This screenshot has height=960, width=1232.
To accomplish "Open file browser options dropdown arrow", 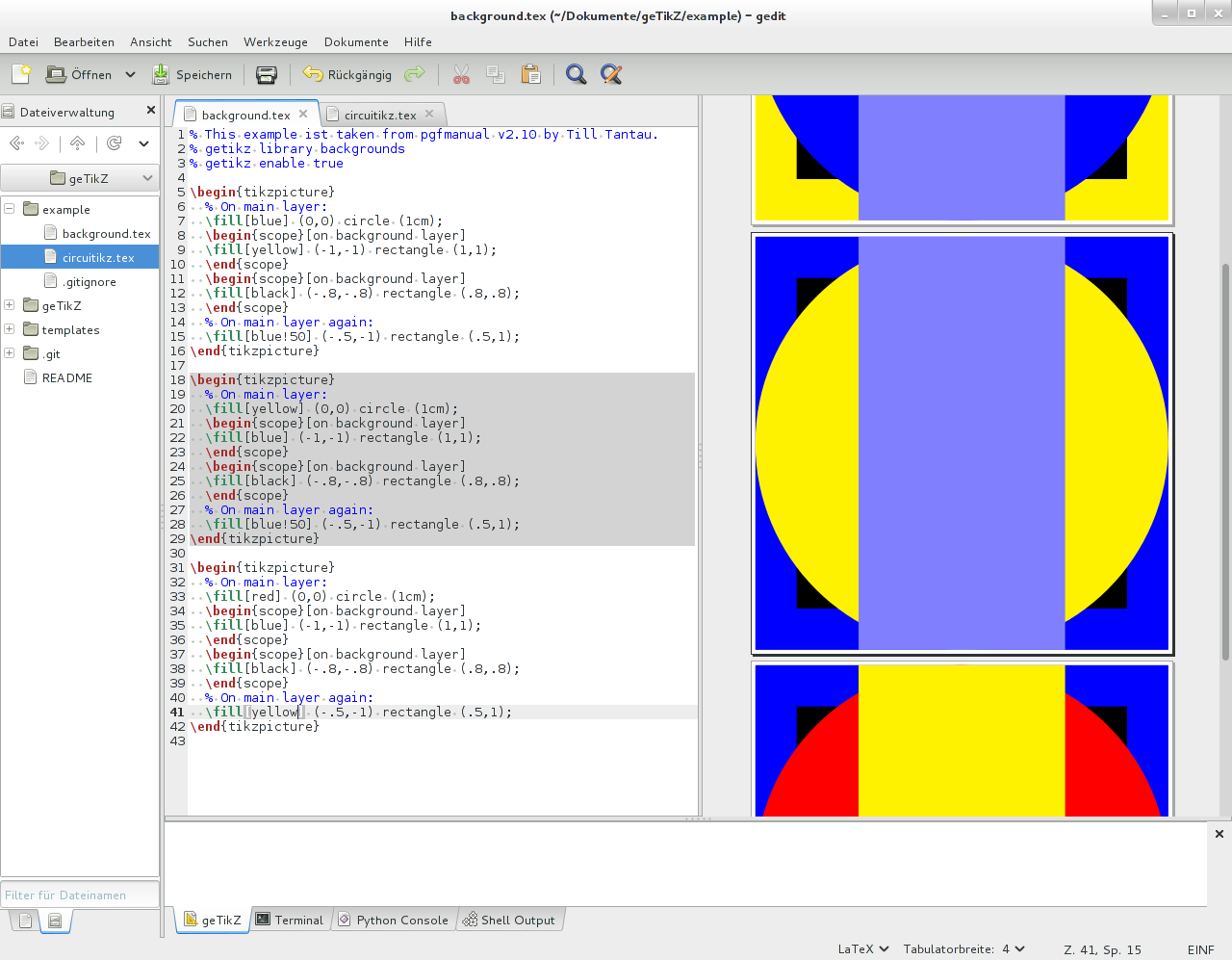I will coord(143,143).
